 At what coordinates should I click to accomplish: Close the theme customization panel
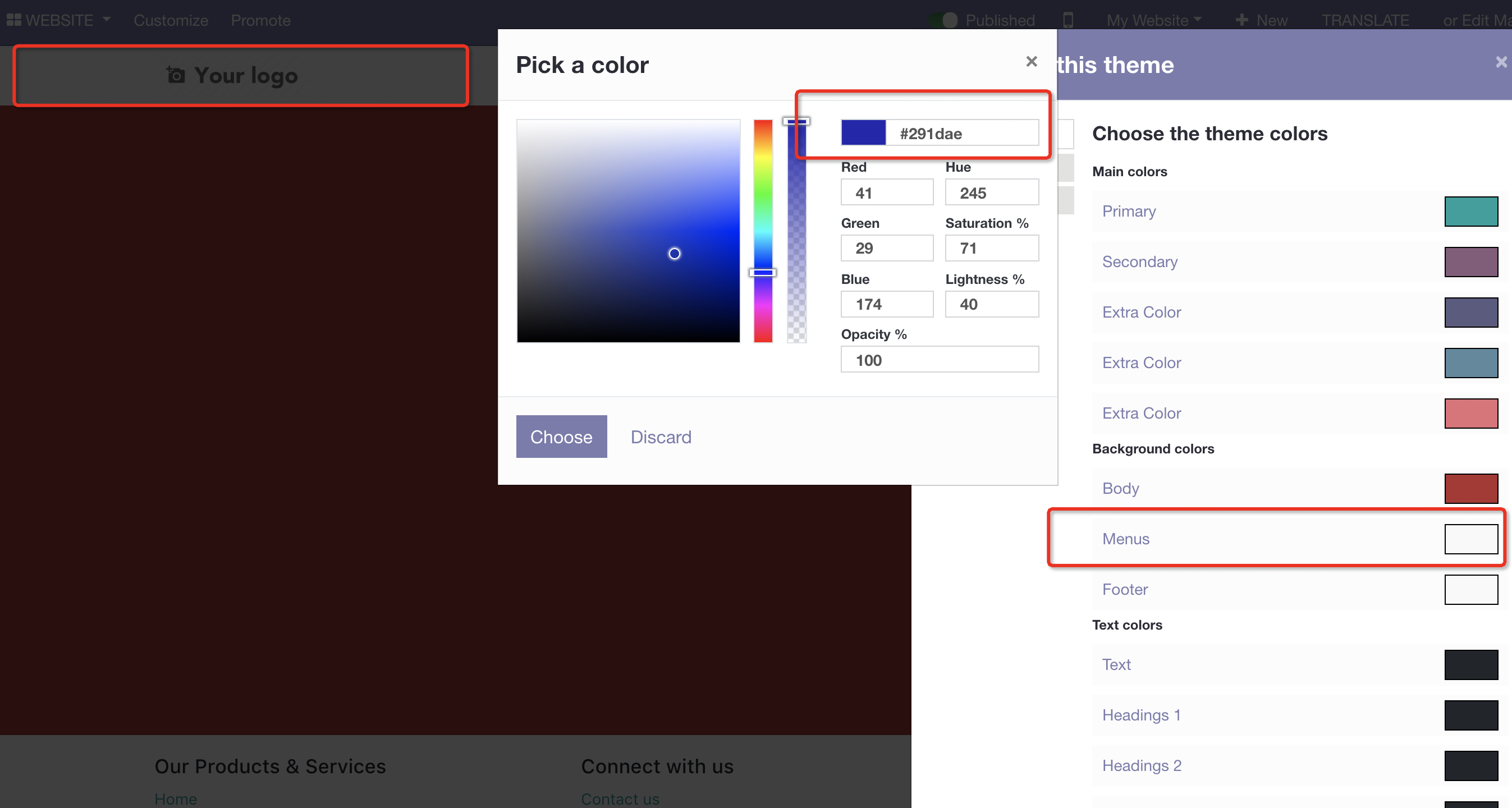pos(1501,62)
